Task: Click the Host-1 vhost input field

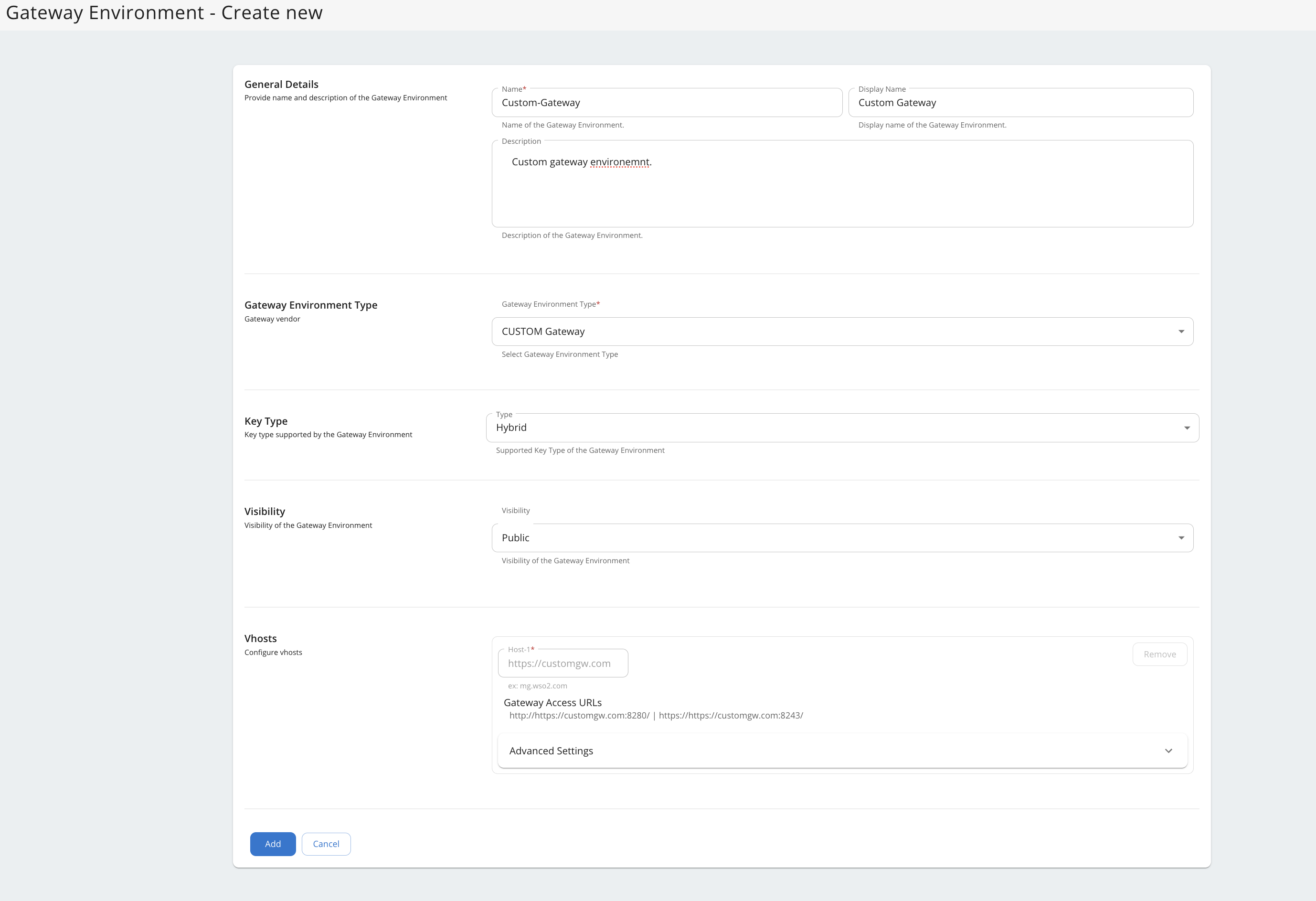Action: click(563, 663)
